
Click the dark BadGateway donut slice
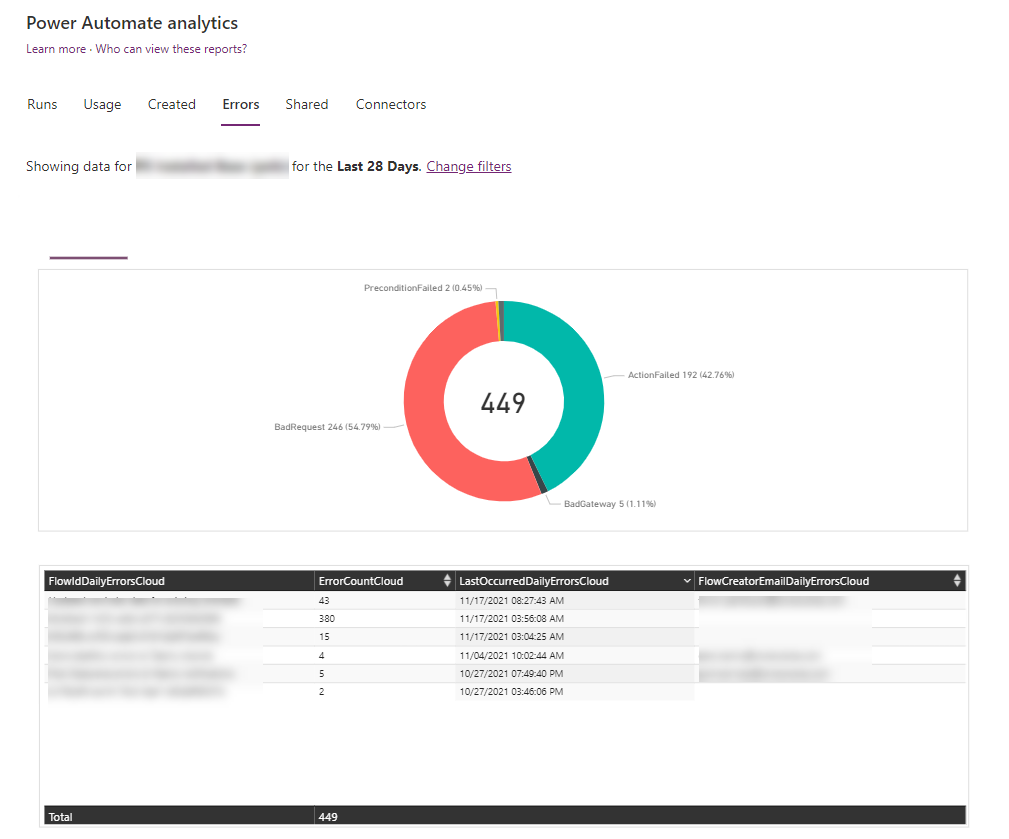click(x=541, y=482)
